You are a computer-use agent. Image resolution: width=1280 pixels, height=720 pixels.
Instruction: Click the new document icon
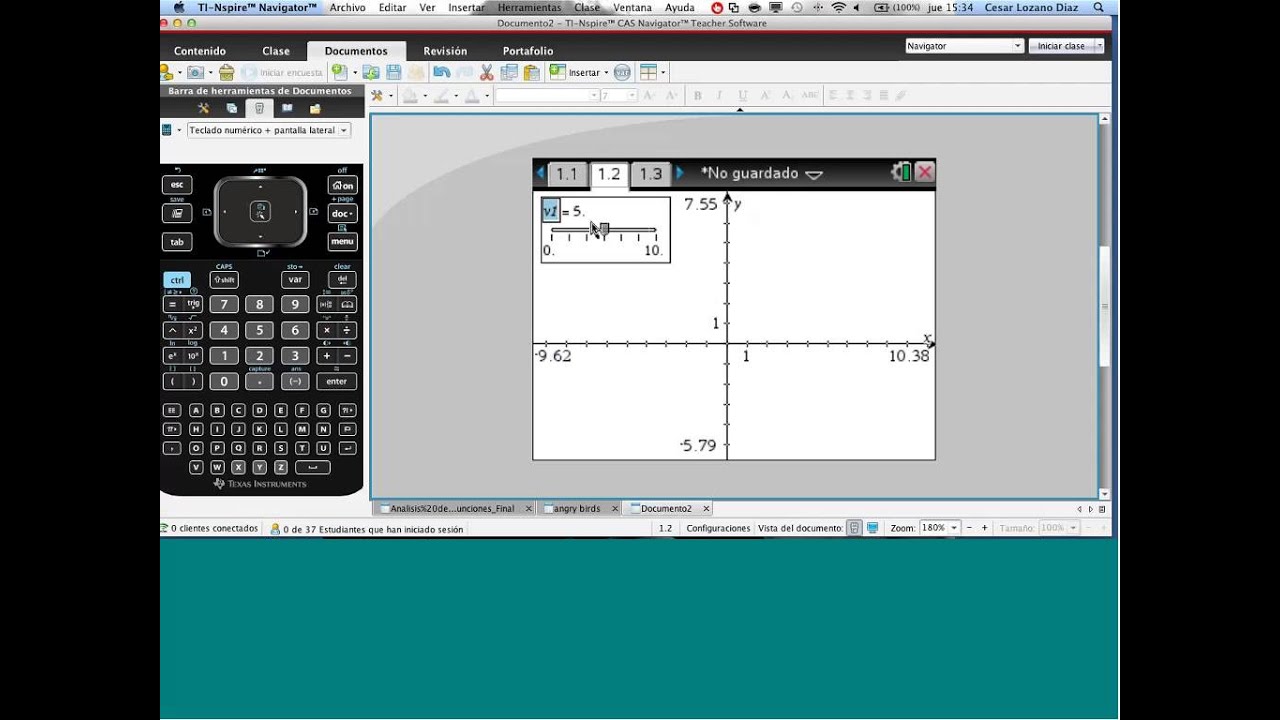tap(339, 72)
